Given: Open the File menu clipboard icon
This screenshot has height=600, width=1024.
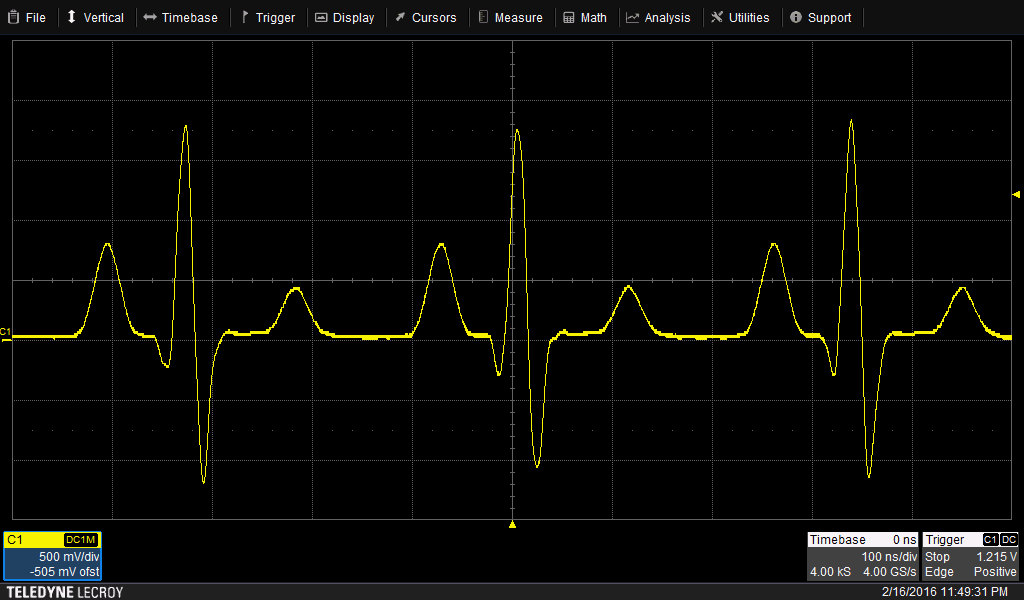Looking at the screenshot, I should (x=14, y=17).
